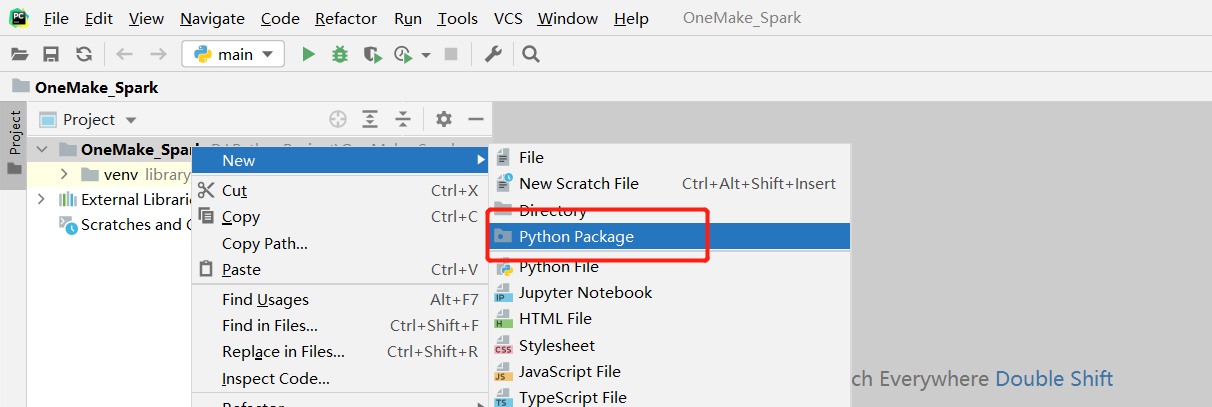1212x407 pixels.
Task: Choose Replace in Files... menu entry
Action: [340, 352]
